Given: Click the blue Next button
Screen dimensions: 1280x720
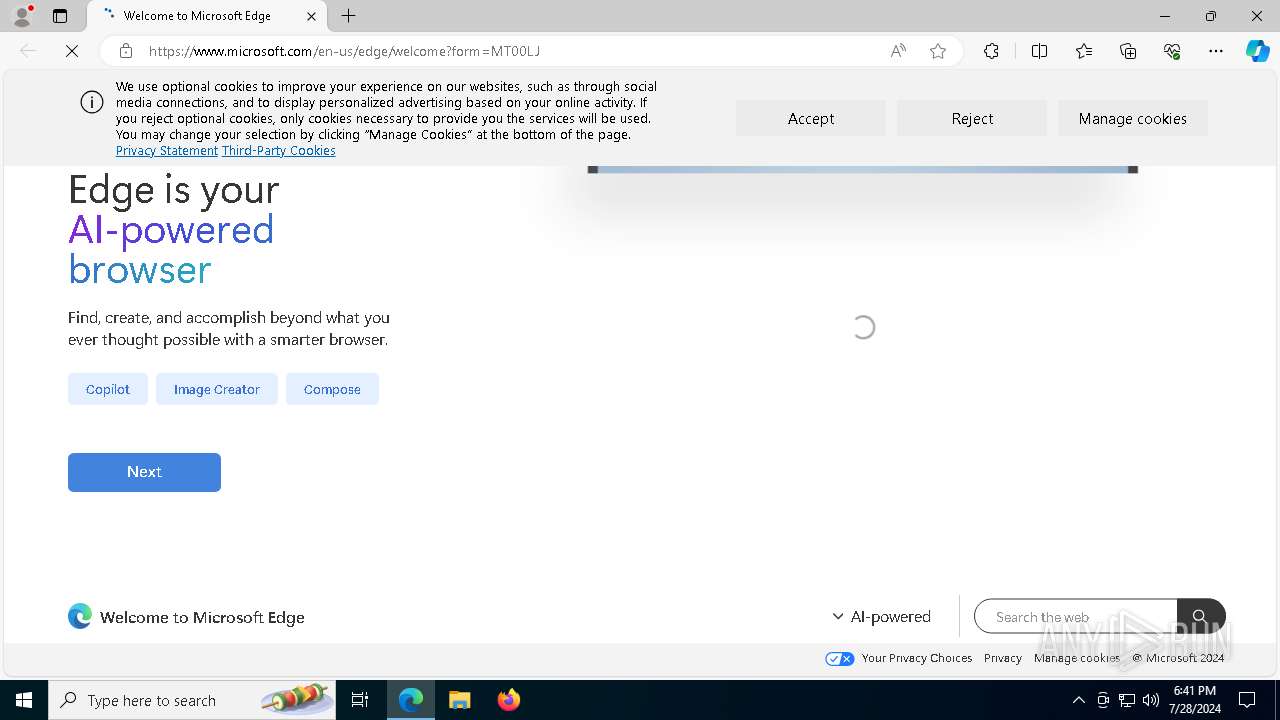Looking at the screenshot, I should point(144,472).
